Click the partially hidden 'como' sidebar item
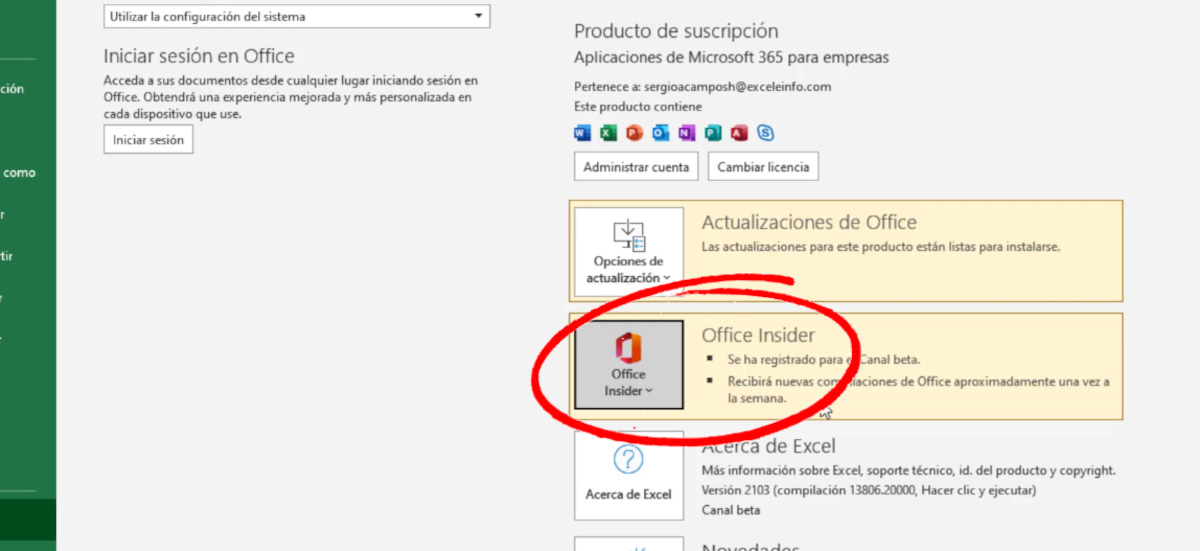Viewport: 1200px width, 551px height. point(19,173)
